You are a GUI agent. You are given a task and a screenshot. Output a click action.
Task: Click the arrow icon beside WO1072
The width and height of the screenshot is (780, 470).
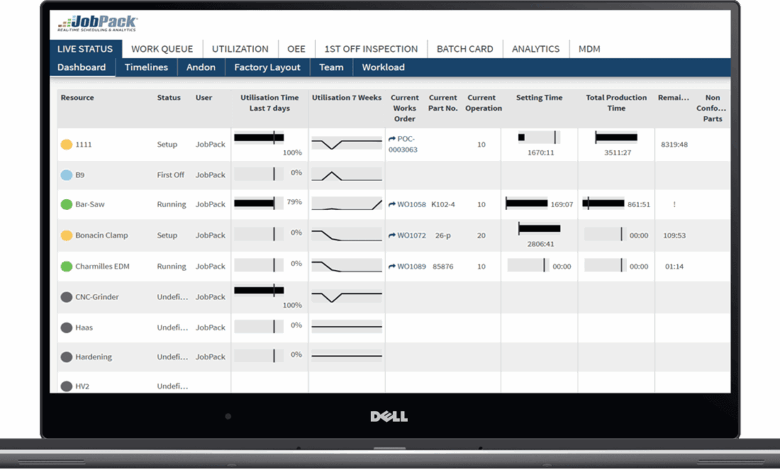pos(392,236)
